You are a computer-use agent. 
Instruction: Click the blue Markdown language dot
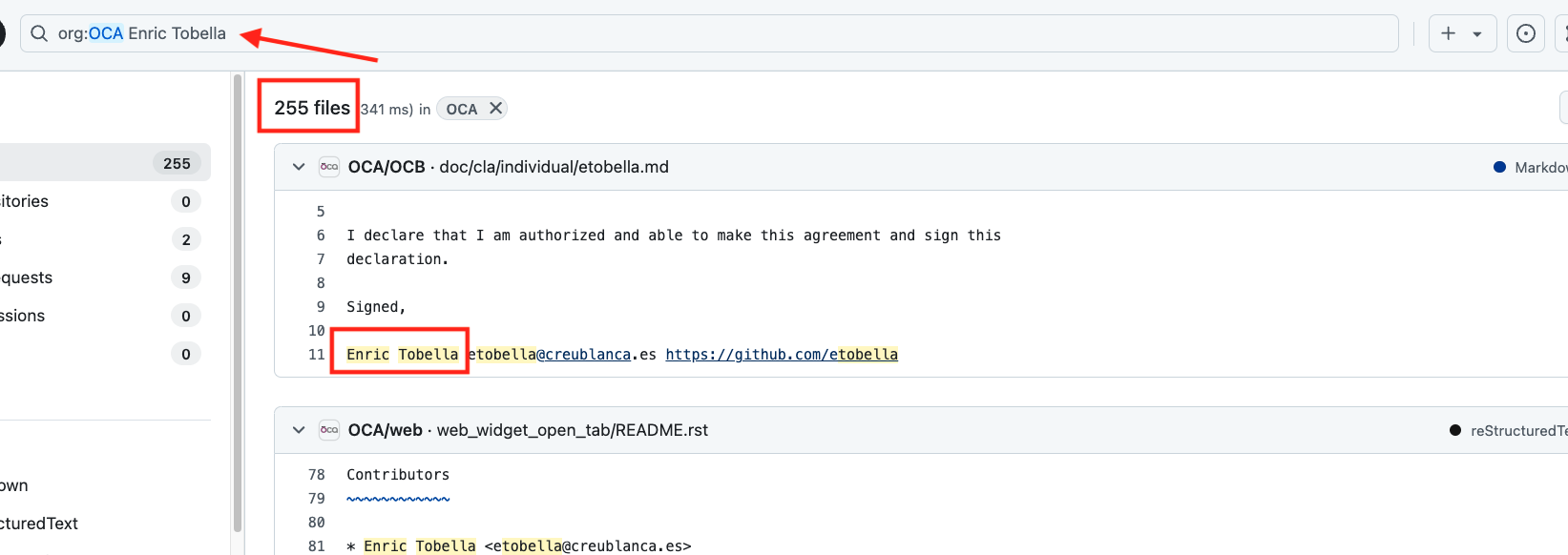point(1499,167)
